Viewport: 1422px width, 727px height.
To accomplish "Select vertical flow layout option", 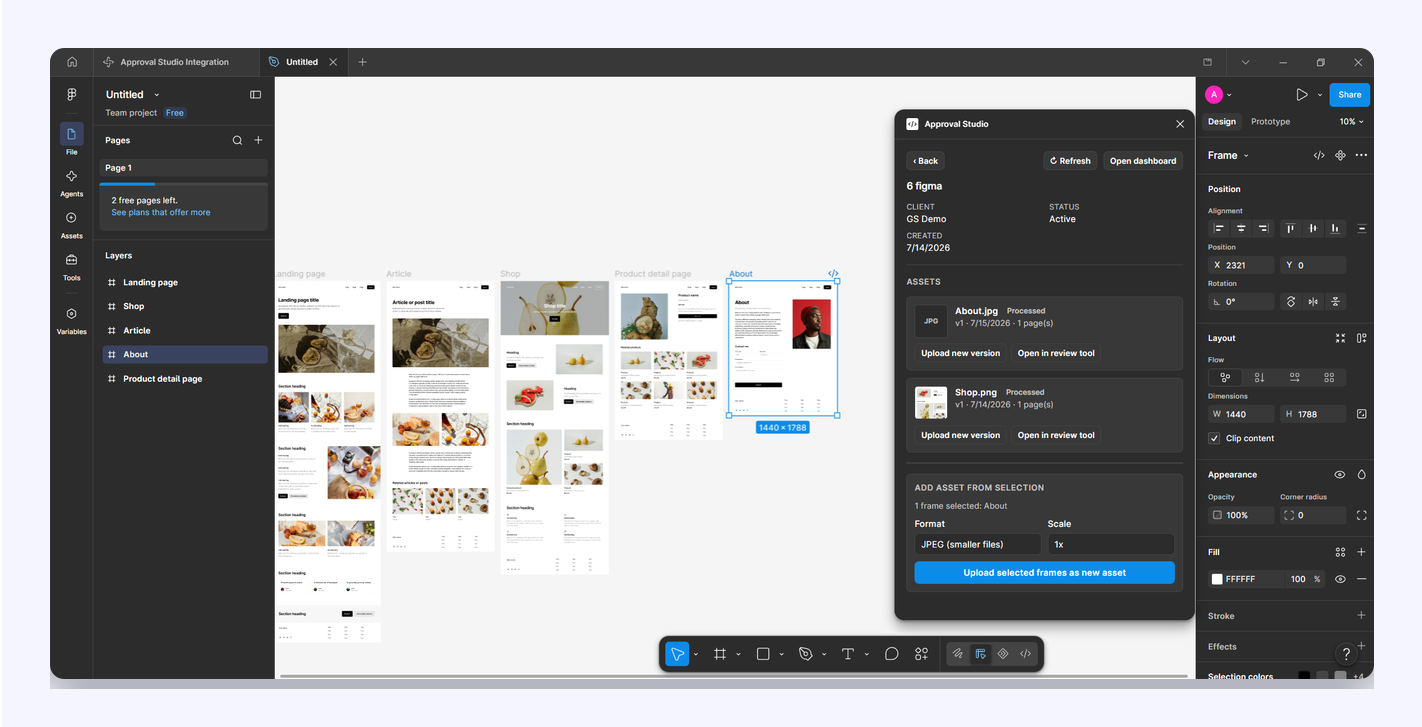I will (1259, 377).
